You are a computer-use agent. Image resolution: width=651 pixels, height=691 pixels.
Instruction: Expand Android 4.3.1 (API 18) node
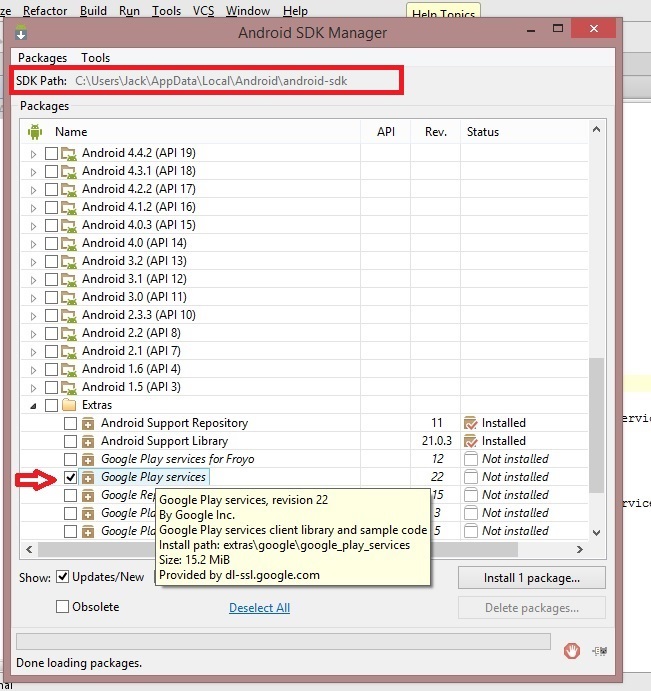(33, 172)
